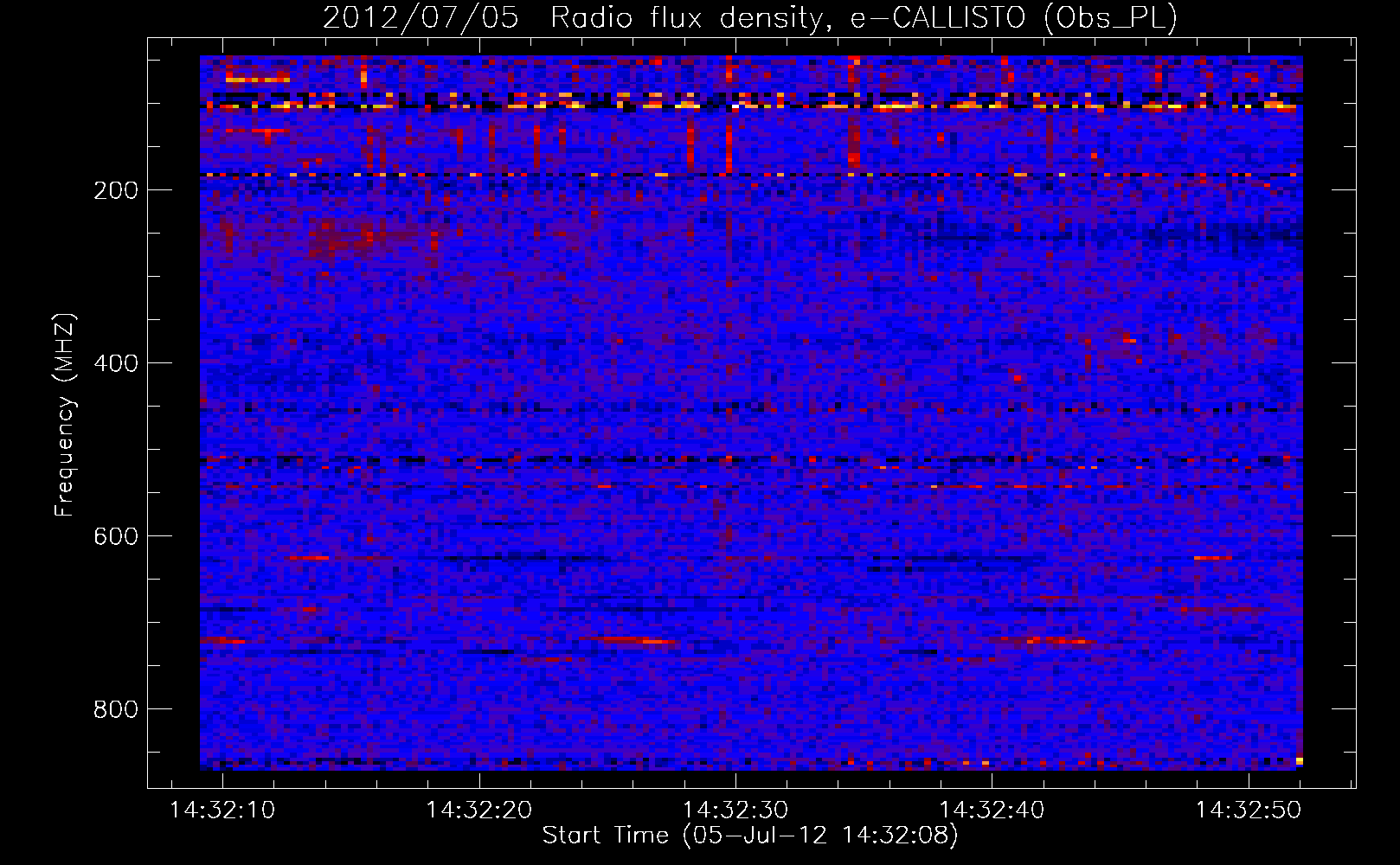
Task: Click the 600 frequency tick label
Action: 115,536
